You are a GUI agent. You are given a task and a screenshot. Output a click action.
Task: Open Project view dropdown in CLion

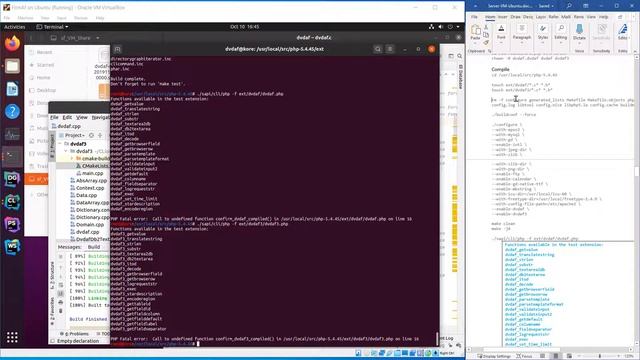[x=75, y=135]
